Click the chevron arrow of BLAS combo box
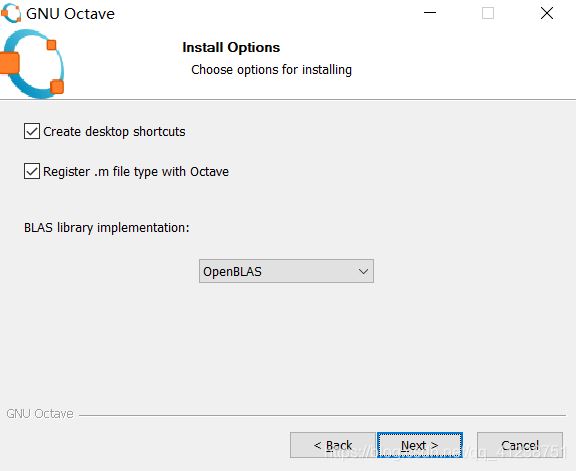Image resolution: width=576 pixels, height=471 pixels. [x=363, y=272]
